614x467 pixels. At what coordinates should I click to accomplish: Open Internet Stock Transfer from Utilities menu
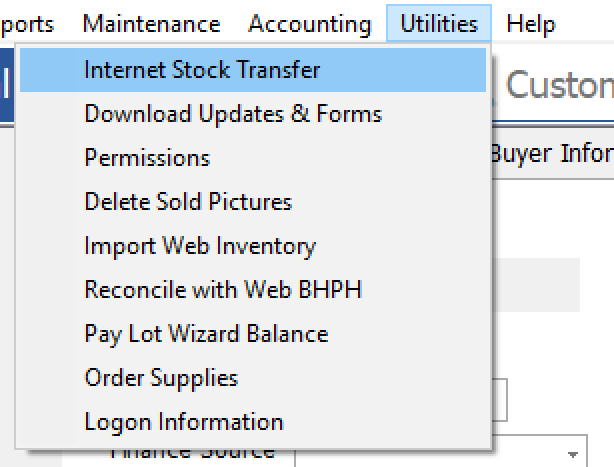click(x=202, y=70)
